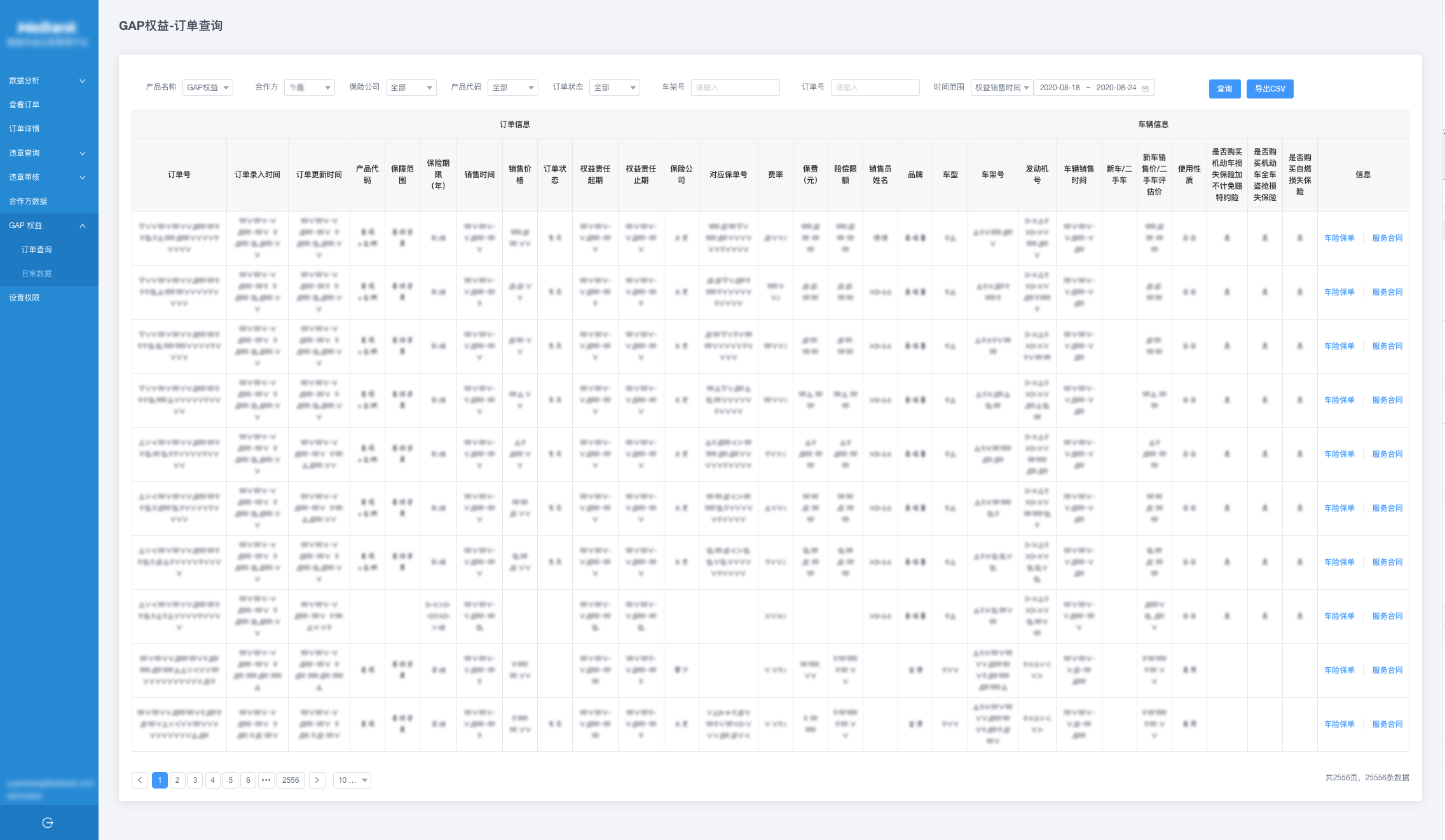Image resolution: width=1445 pixels, height=840 pixels.
Task: Click the 车架号 input field
Action: point(735,88)
